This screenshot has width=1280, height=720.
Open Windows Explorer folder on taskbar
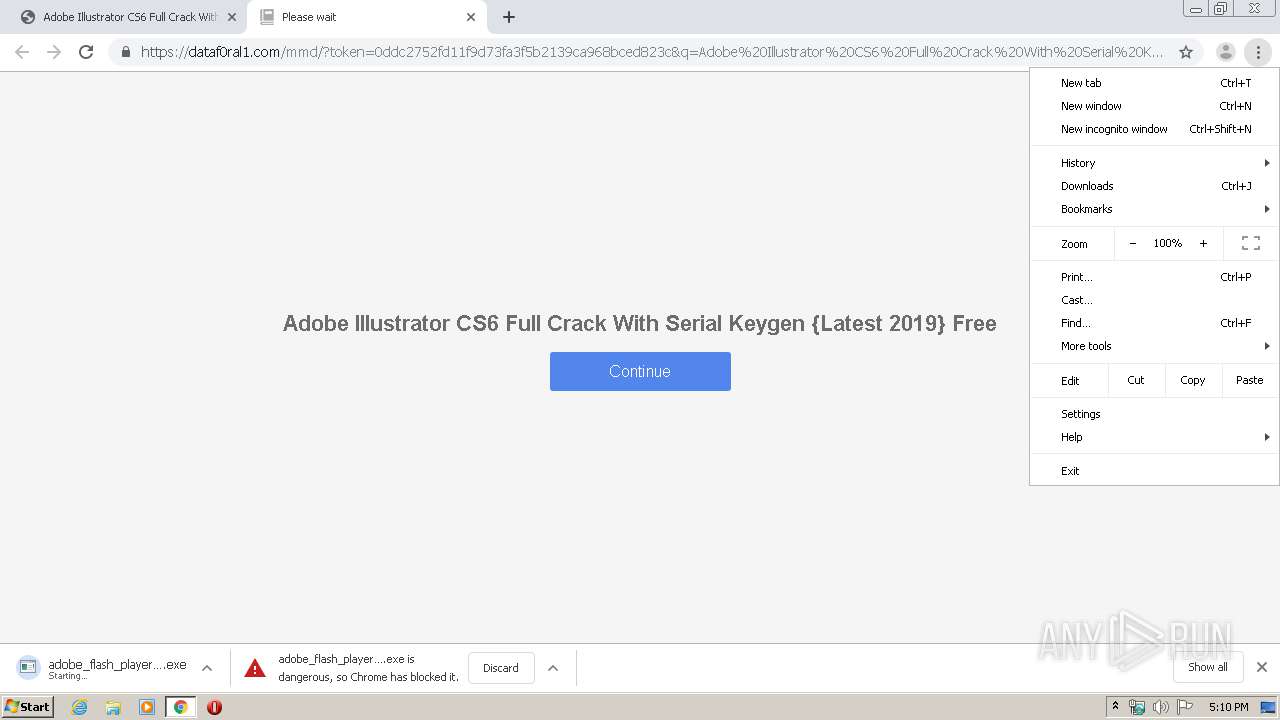point(113,707)
